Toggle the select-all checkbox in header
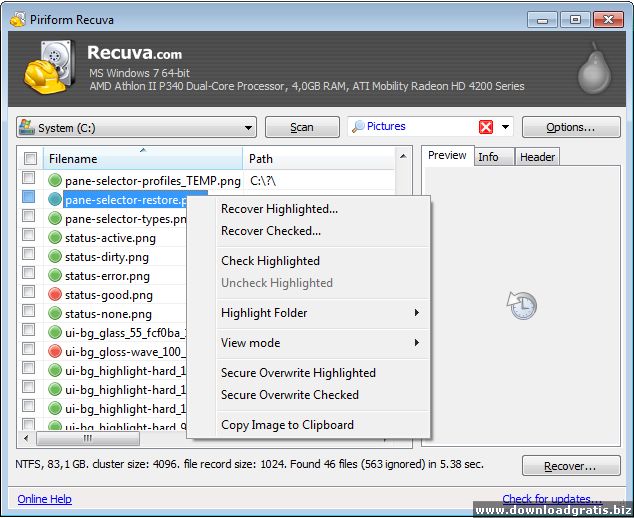 point(30,159)
